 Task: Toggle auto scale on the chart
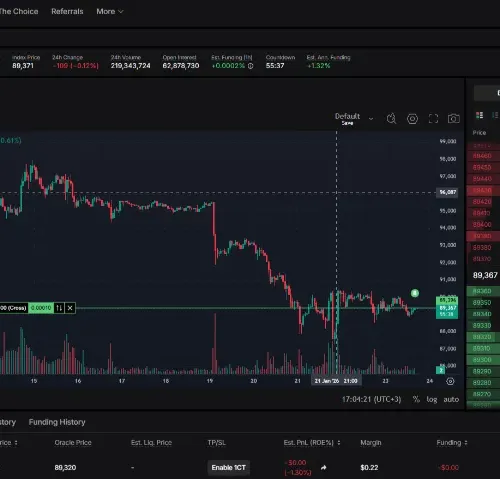(451, 399)
